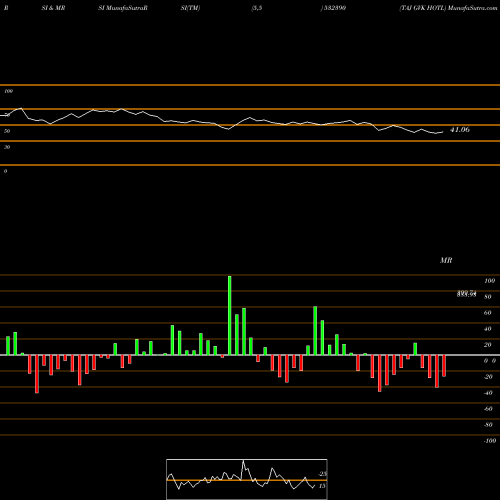500x500 pixels.
Task: Click the 50 level label in RSI panel
Action: pos(7,131)
